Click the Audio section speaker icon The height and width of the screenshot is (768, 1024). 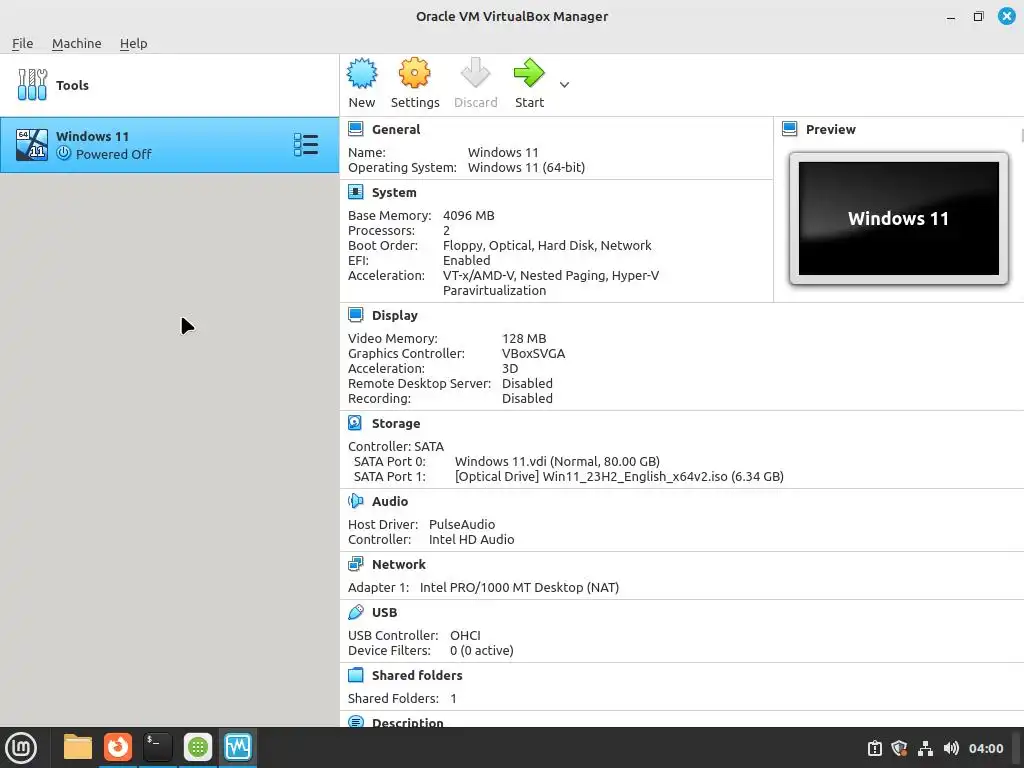pos(355,501)
